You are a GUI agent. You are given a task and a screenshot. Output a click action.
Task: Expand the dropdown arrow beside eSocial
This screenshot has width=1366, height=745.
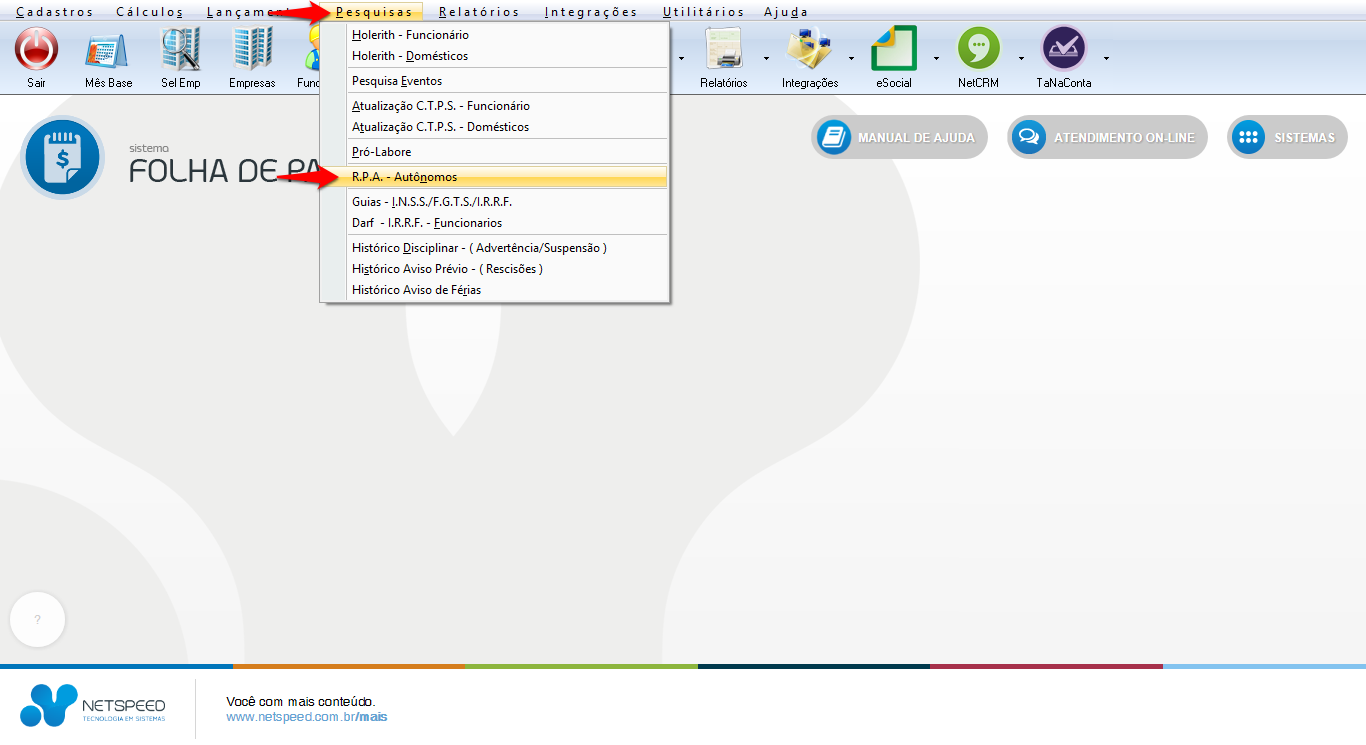click(x=936, y=58)
